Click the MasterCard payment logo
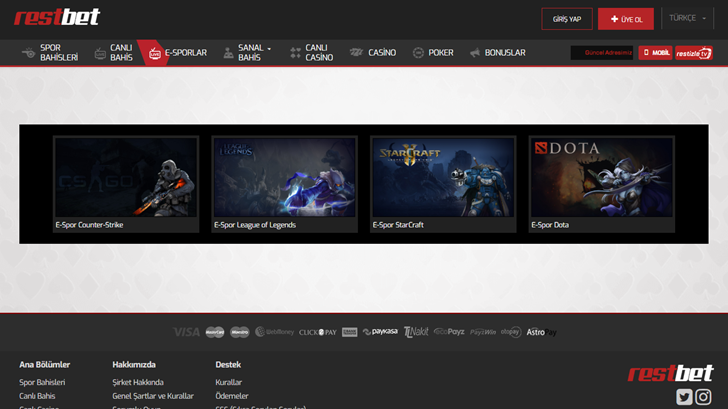 pos(215,332)
